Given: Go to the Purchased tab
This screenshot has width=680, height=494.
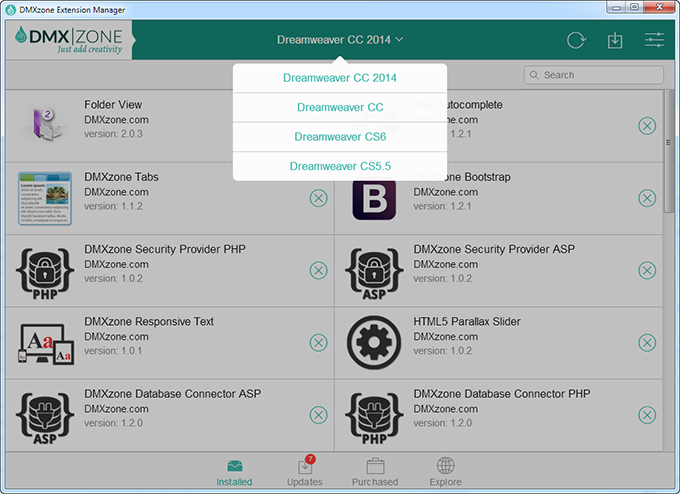Looking at the screenshot, I should tap(375, 472).
